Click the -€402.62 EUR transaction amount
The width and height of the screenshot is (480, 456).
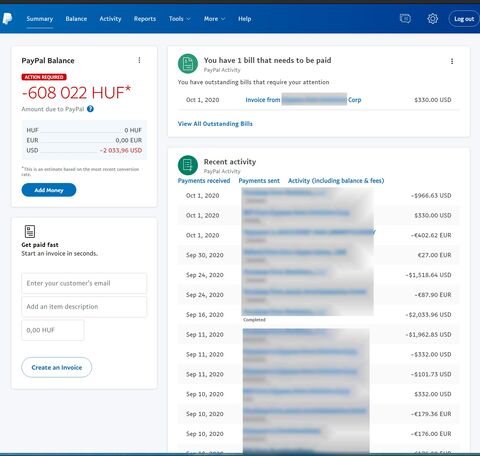click(431, 235)
